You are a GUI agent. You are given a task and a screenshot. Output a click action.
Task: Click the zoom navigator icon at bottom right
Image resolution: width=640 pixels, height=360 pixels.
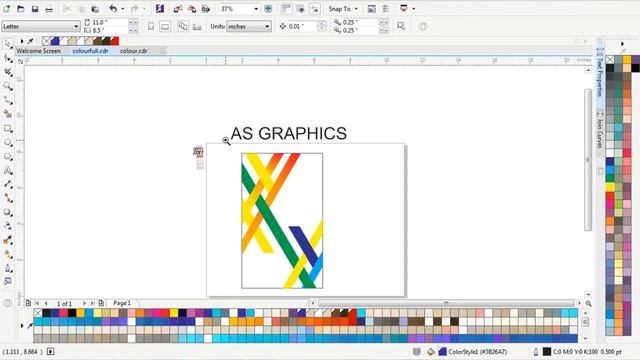(x=588, y=303)
